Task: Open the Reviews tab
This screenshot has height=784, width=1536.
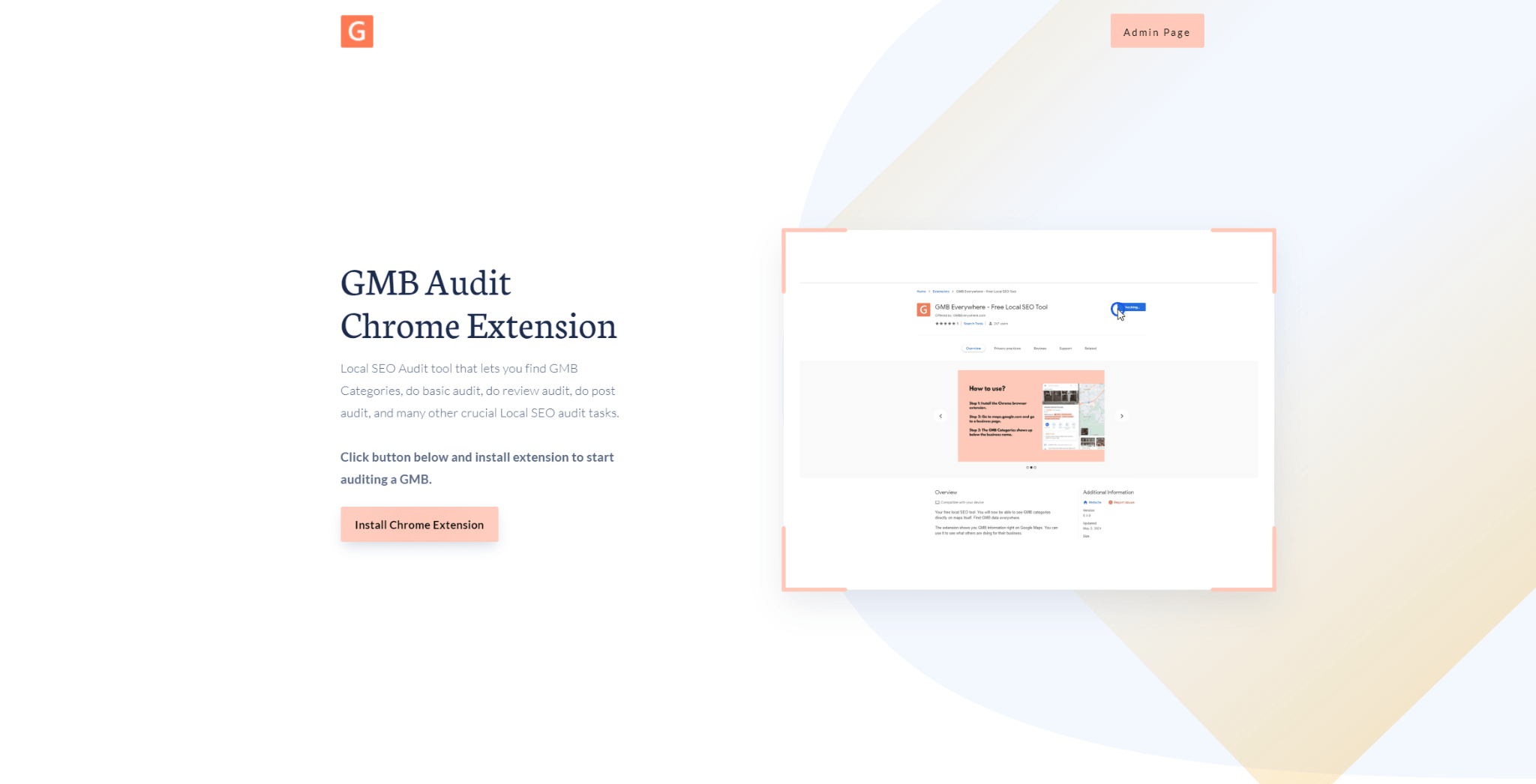Action: click(1039, 349)
